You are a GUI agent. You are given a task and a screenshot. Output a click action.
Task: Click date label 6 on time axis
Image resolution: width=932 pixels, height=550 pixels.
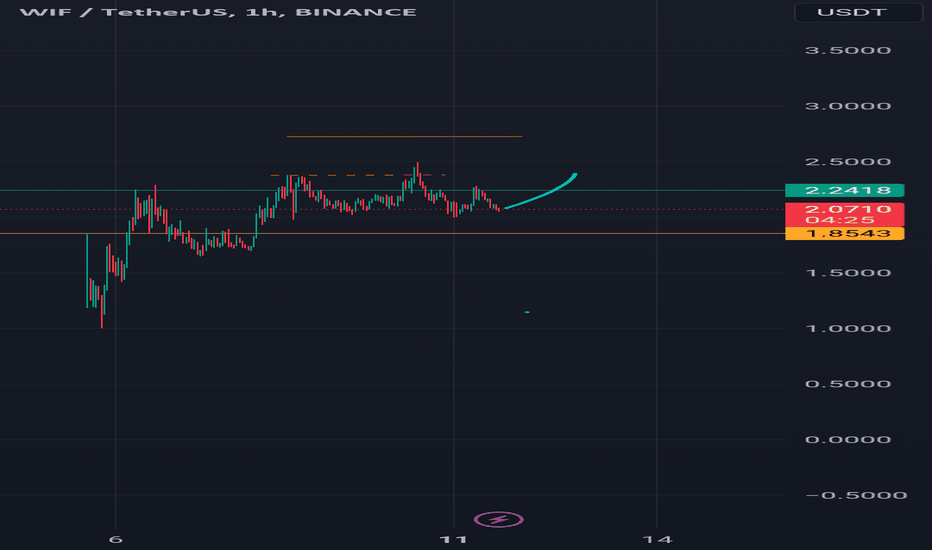tap(115, 540)
